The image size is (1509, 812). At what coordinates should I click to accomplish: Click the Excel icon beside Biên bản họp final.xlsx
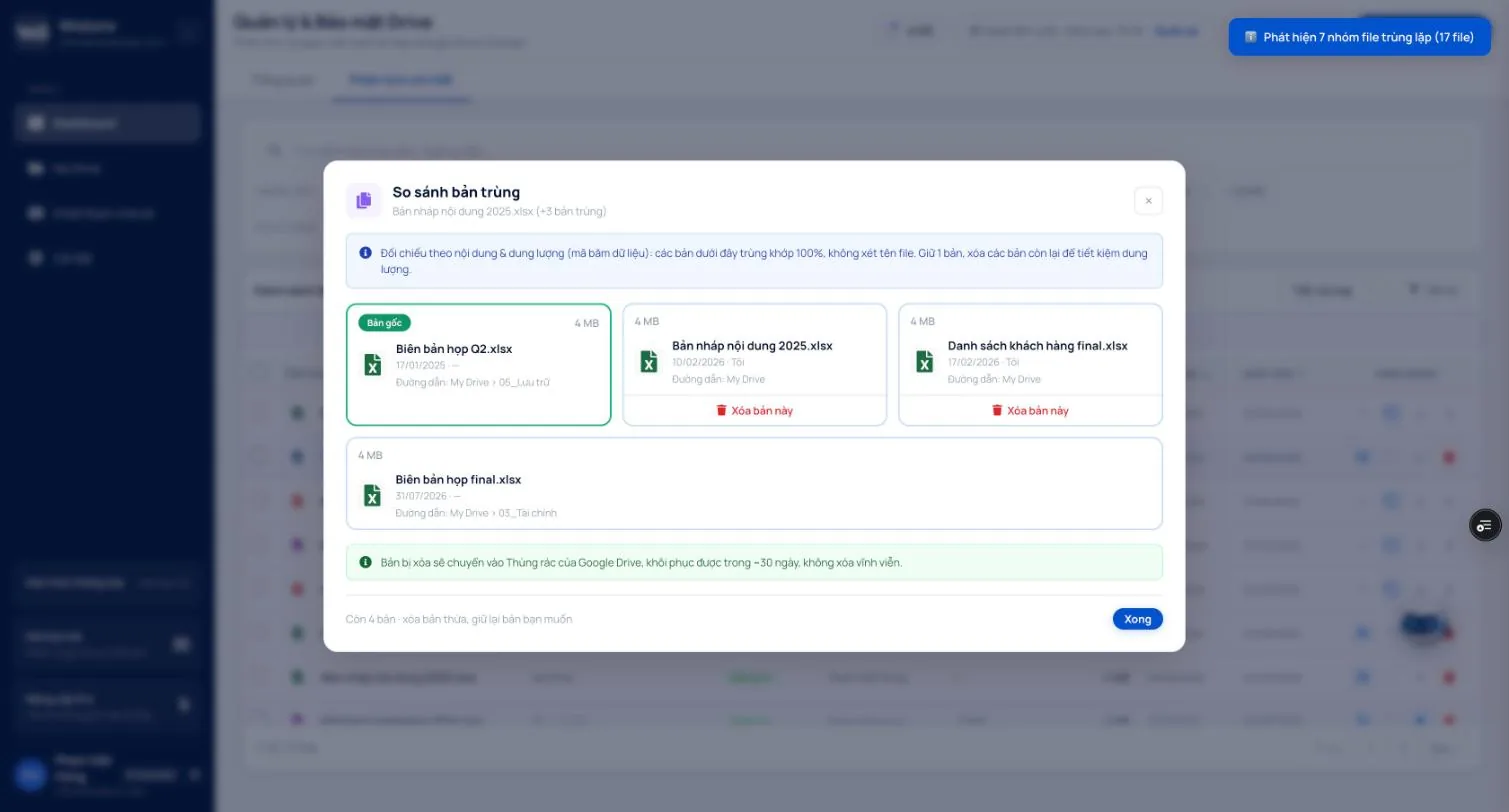click(372, 496)
